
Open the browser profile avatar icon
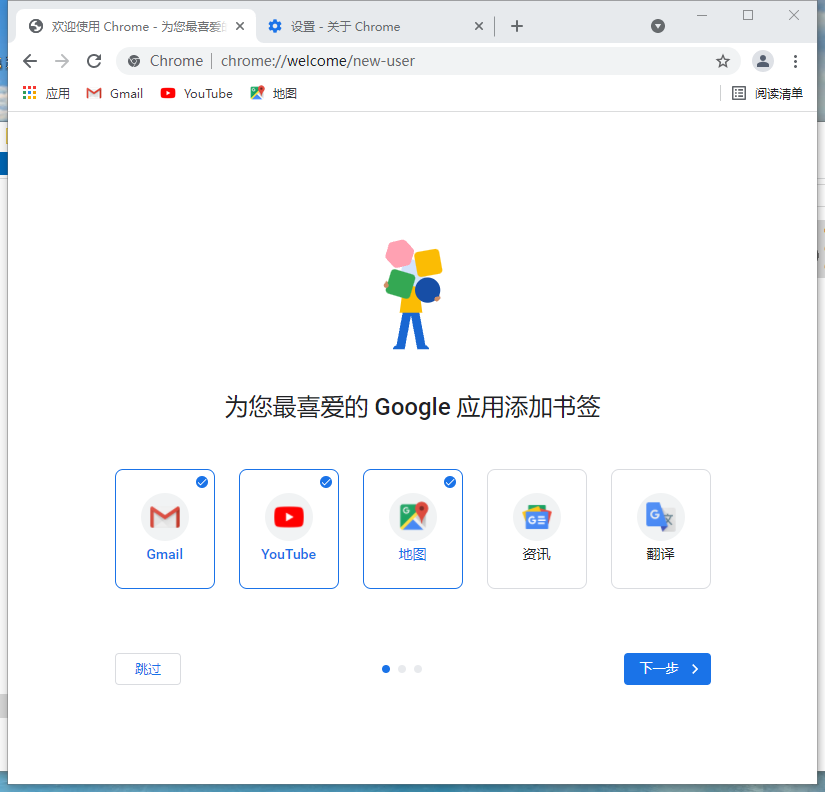point(762,61)
